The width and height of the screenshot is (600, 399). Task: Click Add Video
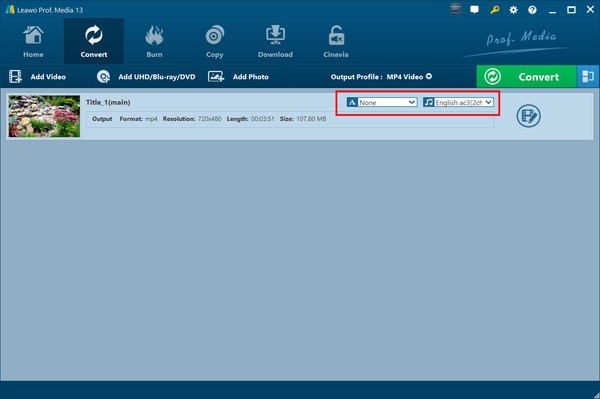(x=38, y=77)
